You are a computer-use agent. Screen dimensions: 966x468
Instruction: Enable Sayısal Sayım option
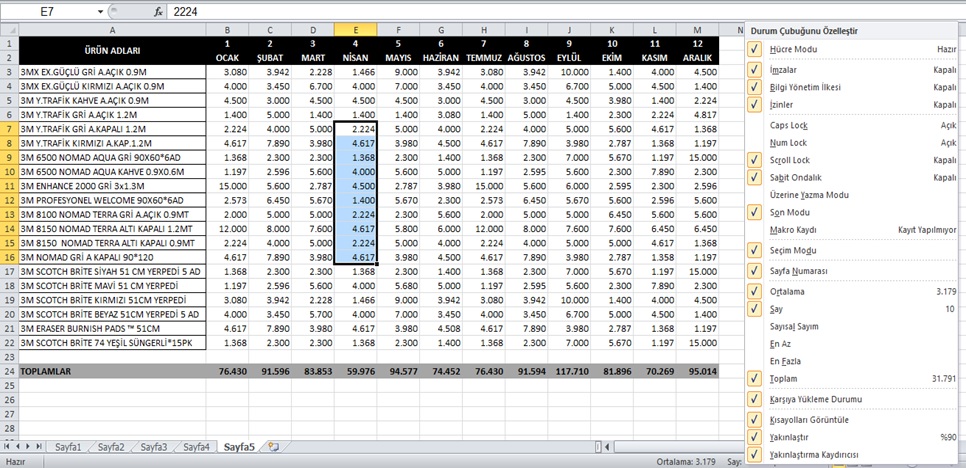pos(853,326)
